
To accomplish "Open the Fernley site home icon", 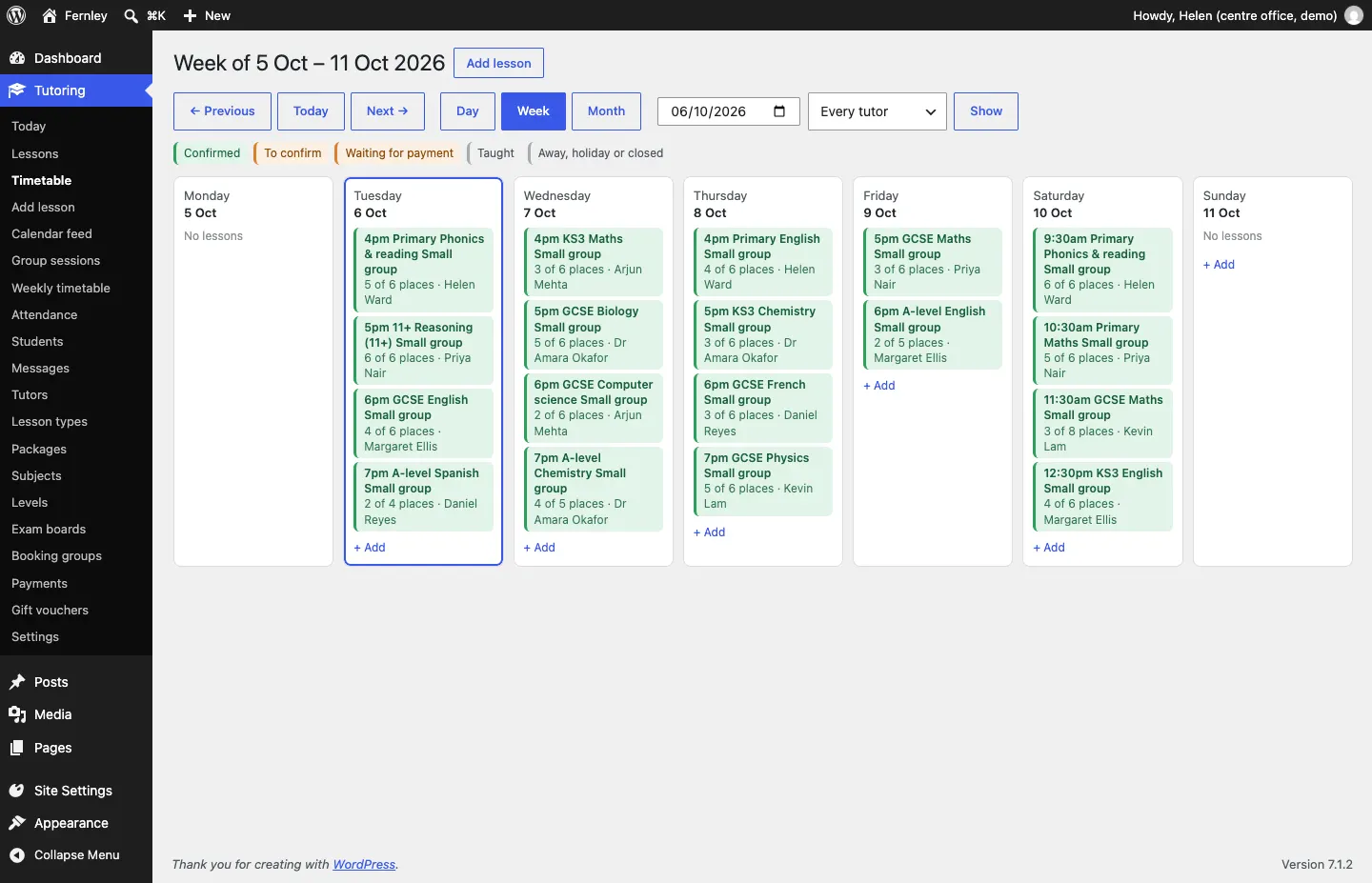I will (50, 15).
